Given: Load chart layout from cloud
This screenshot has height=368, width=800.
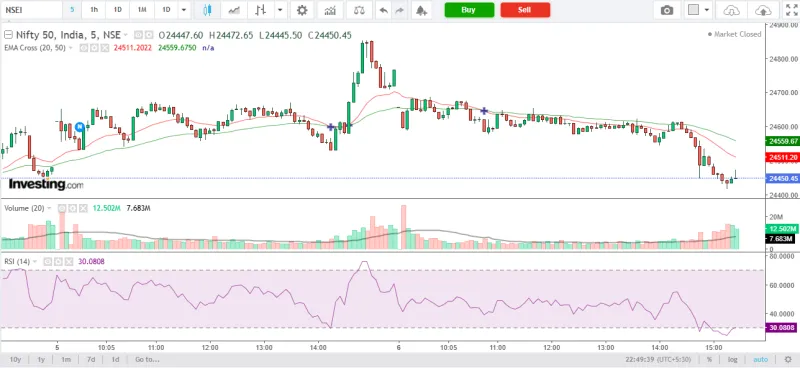Looking at the screenshot, I should pyautogui.click(x=732, y=10).
